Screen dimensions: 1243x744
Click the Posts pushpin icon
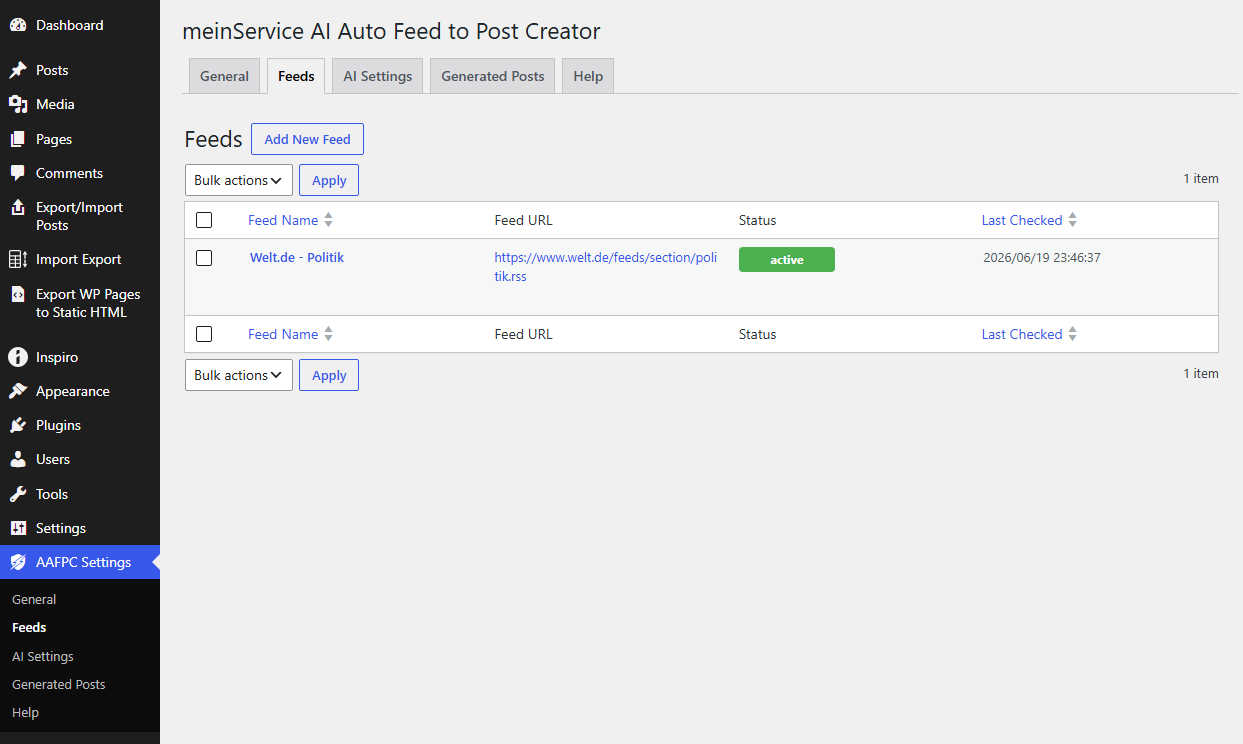18,70
